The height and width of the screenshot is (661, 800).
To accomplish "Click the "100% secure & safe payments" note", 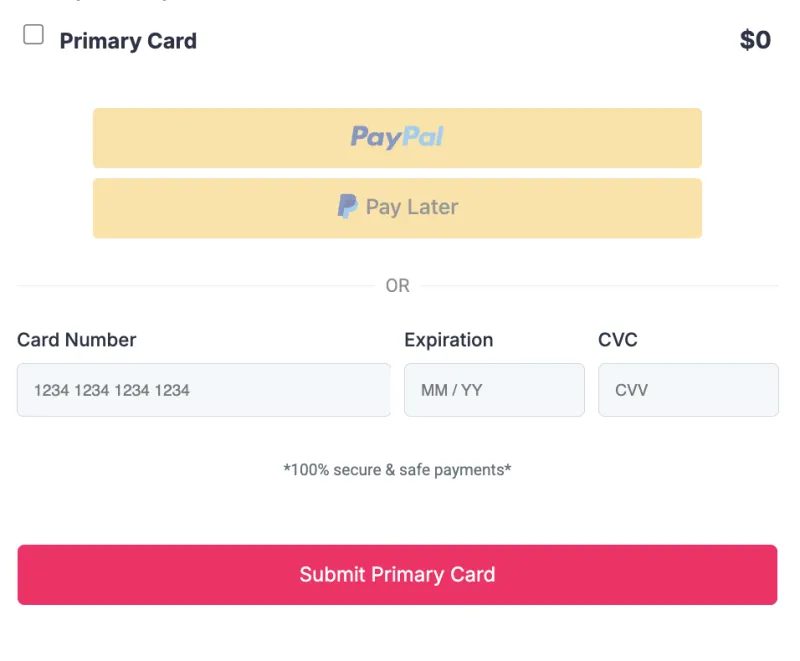I will [x=397, y=470].
